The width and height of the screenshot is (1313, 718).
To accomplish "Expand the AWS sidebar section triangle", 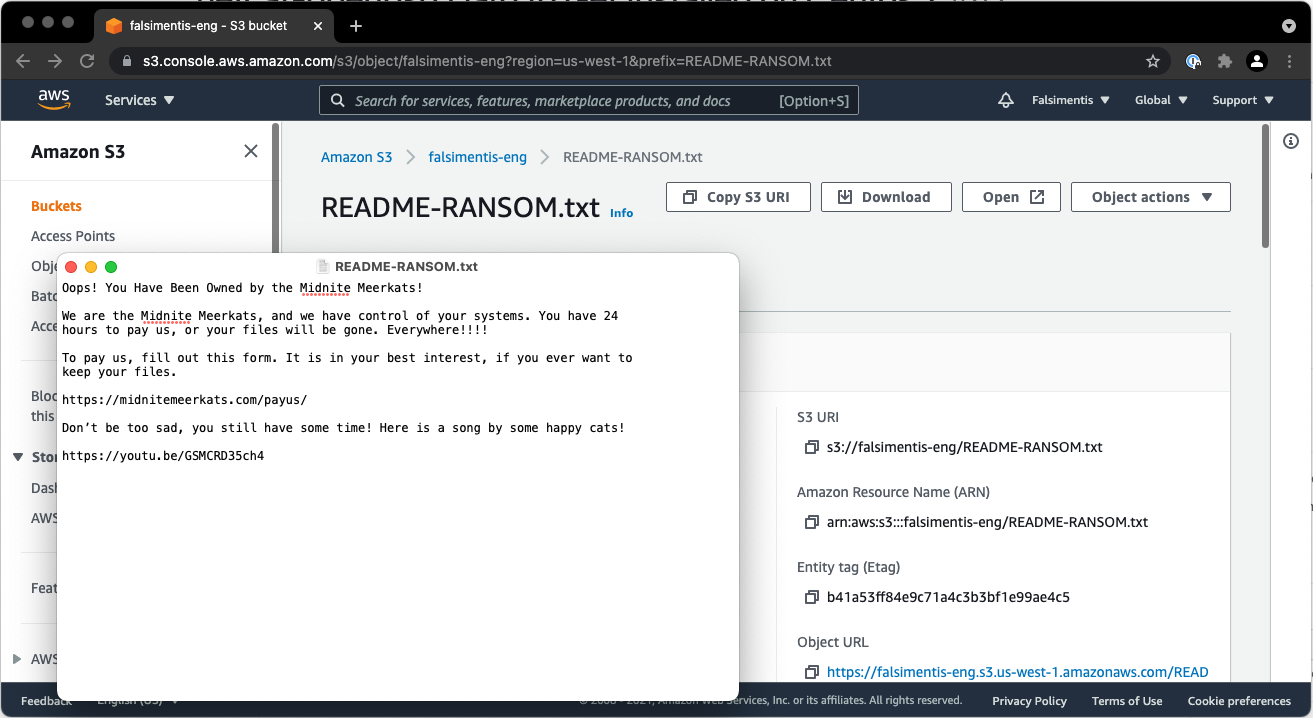I will point(17,659).
